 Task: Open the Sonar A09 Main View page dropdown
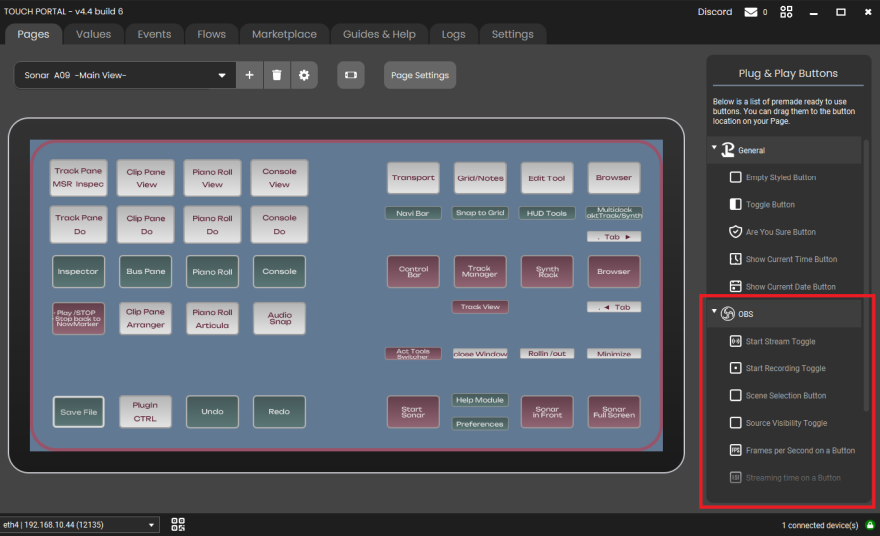124,75
